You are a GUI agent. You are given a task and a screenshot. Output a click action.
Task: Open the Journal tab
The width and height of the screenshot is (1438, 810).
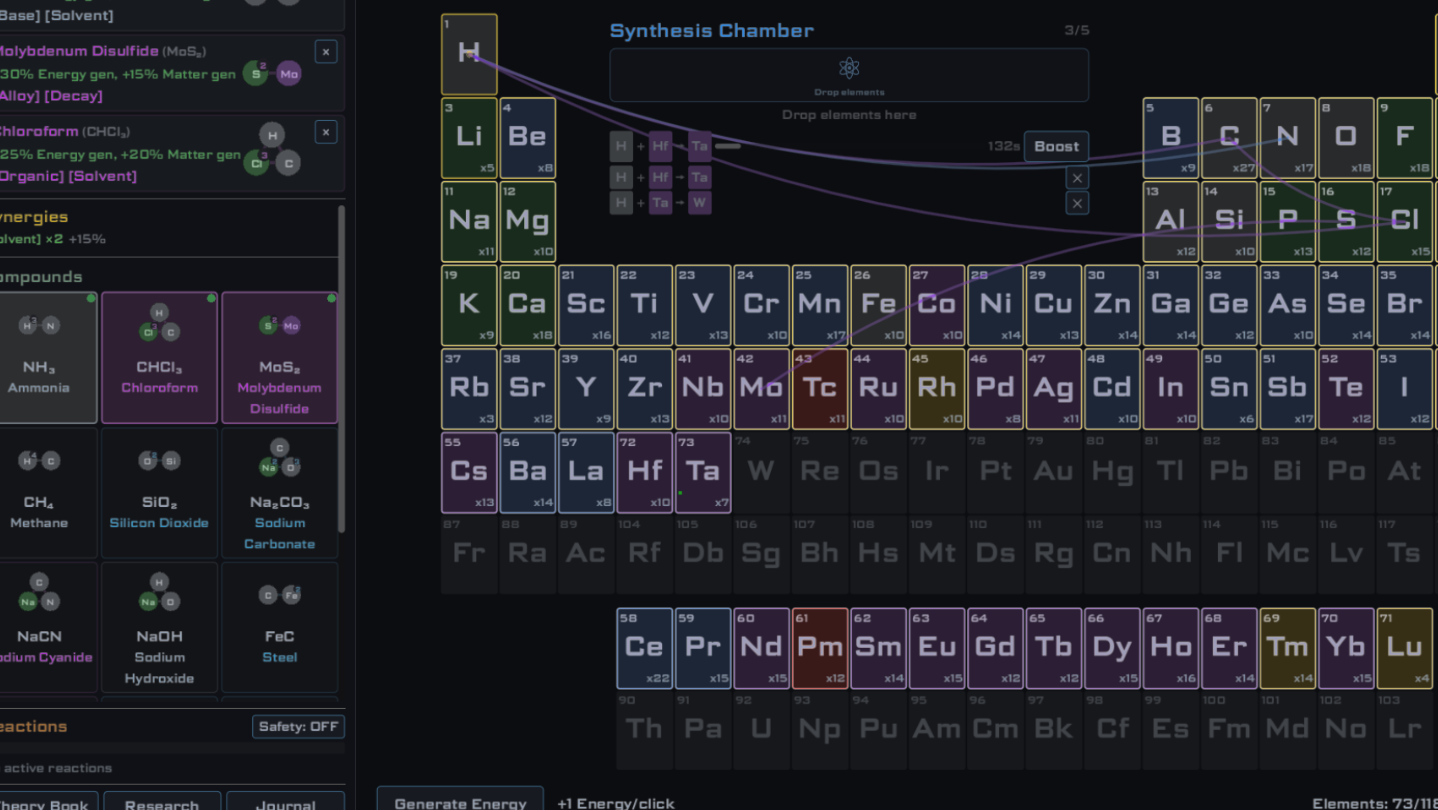tap(285, 802)
